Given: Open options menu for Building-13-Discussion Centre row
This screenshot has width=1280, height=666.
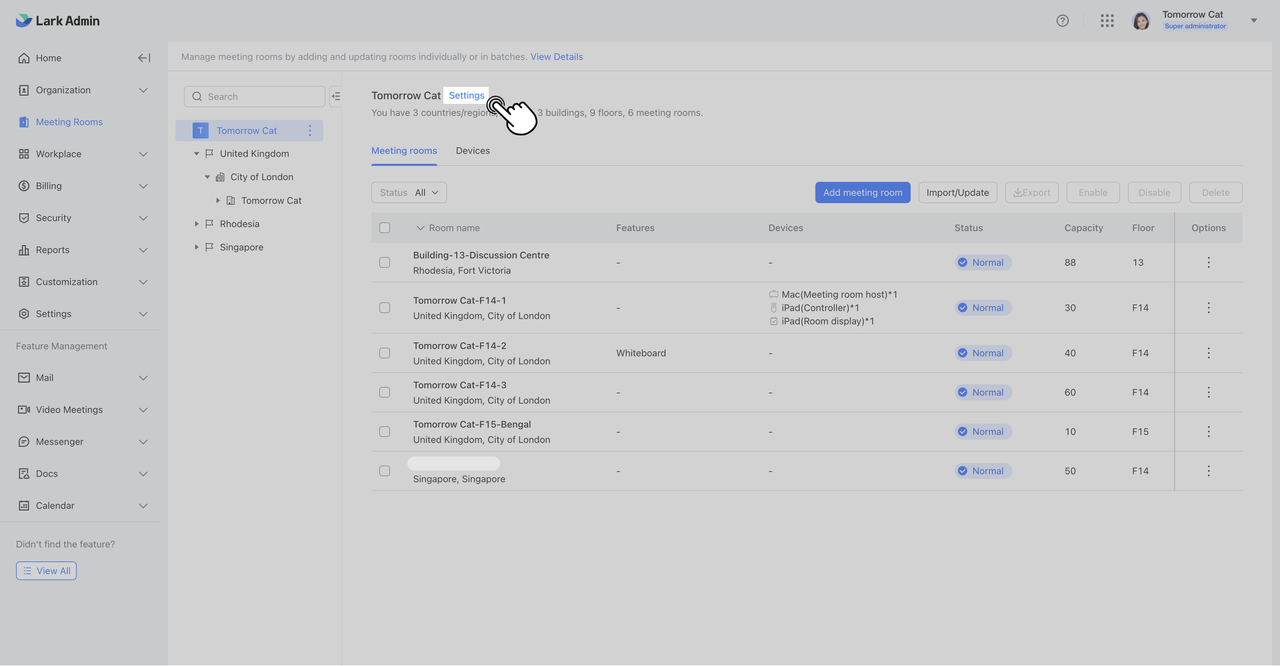Looking at the screenshot, I should [x=1208, y=263].
